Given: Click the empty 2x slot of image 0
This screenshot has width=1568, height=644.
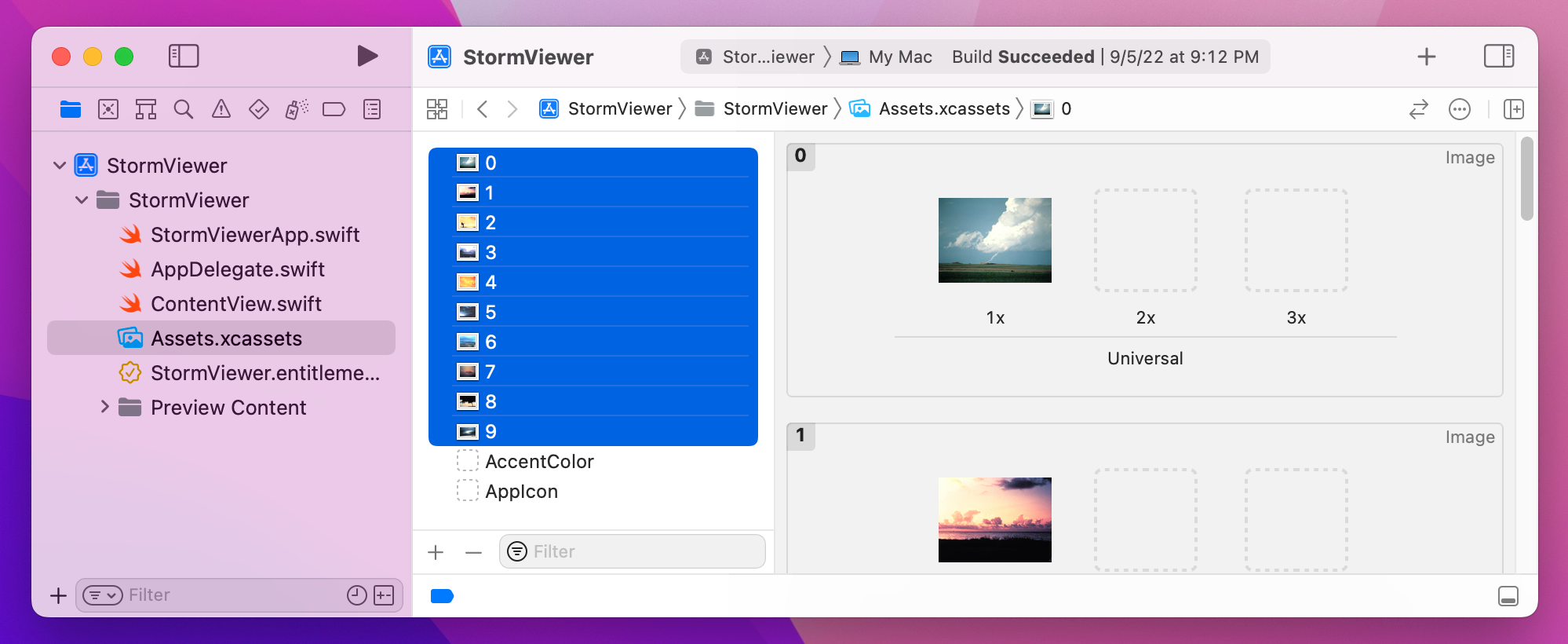Looking at the screenshot, I should pyautogui.click(x=1146, y=240).
